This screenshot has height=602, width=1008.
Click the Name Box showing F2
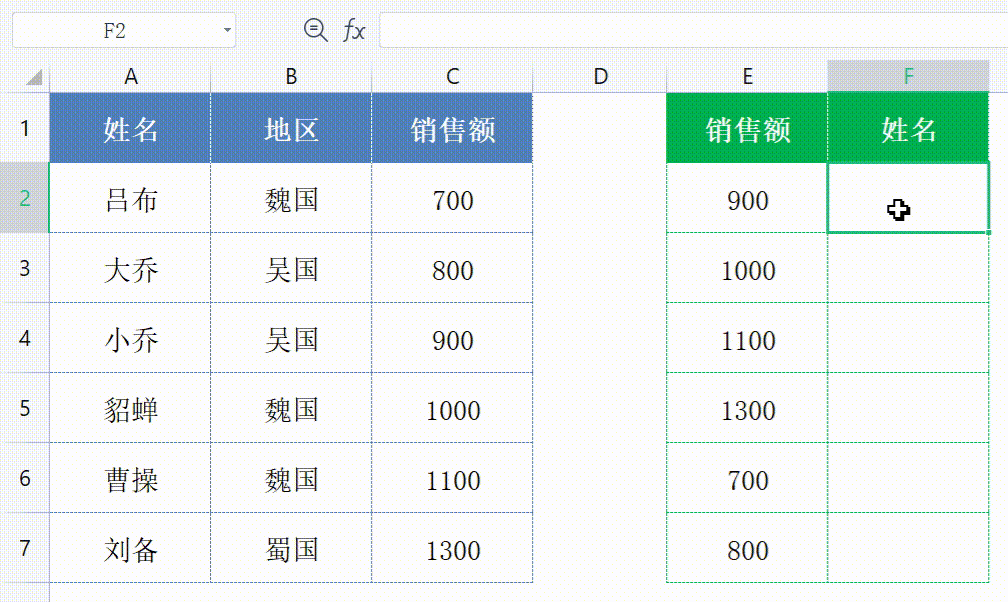(x=114, y=31)
